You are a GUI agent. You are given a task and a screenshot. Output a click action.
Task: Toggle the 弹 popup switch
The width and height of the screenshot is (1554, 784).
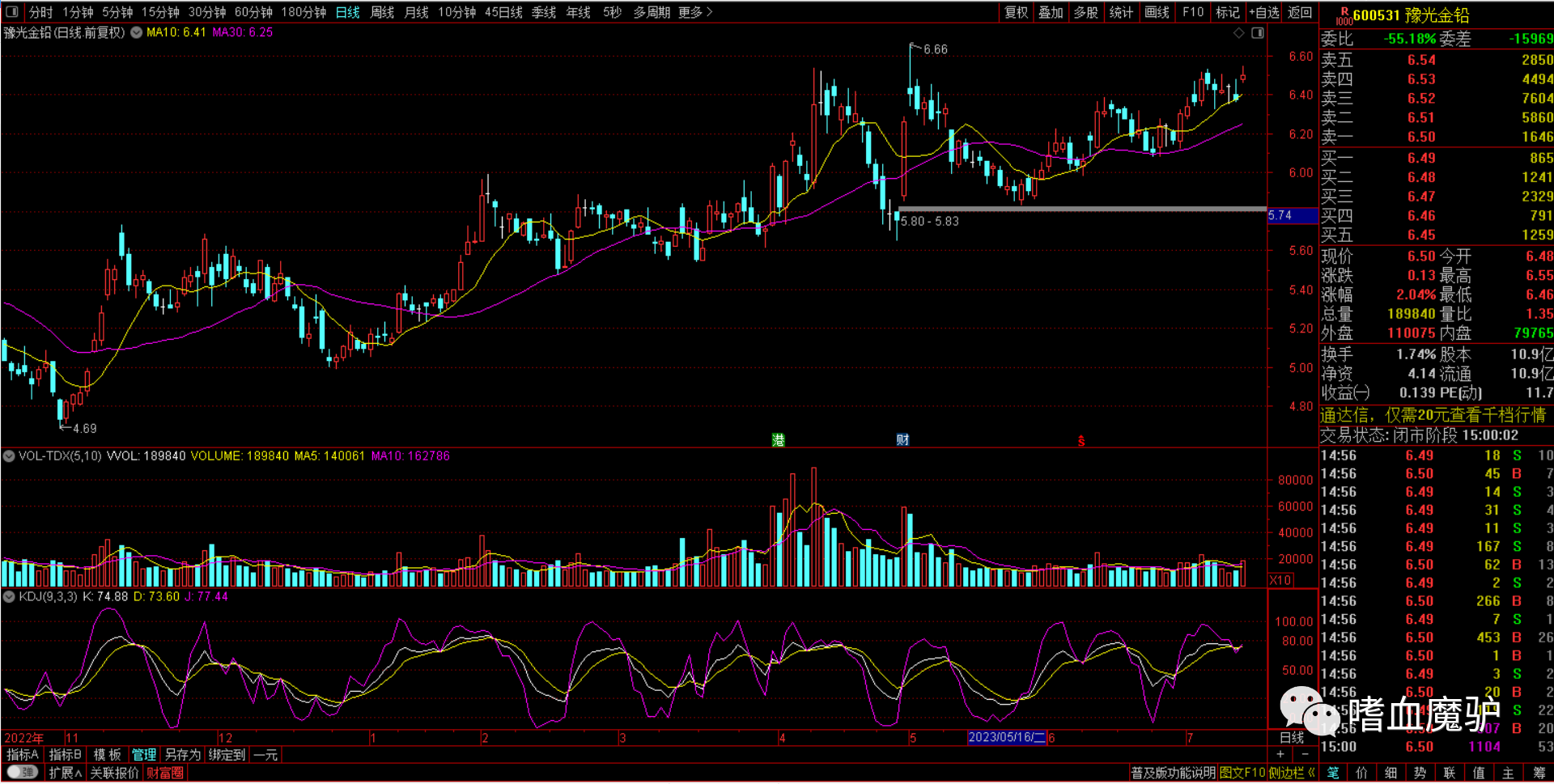23,773
